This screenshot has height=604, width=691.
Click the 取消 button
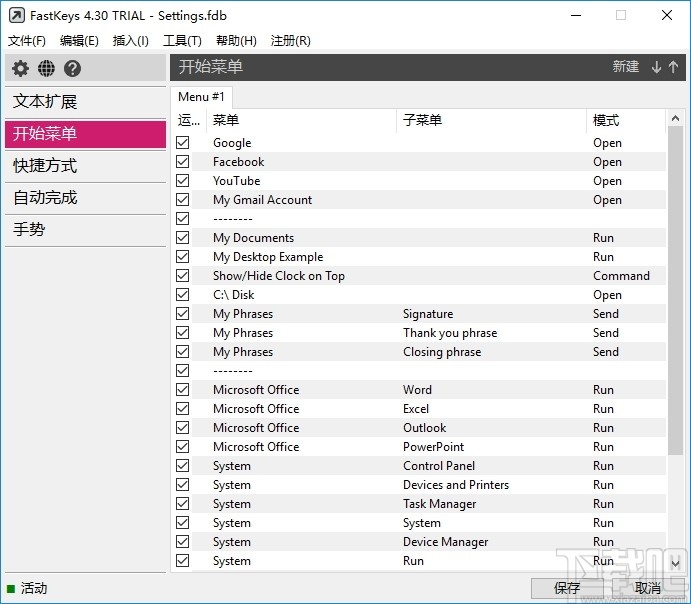pyautogui.click(x=647, y=588)
